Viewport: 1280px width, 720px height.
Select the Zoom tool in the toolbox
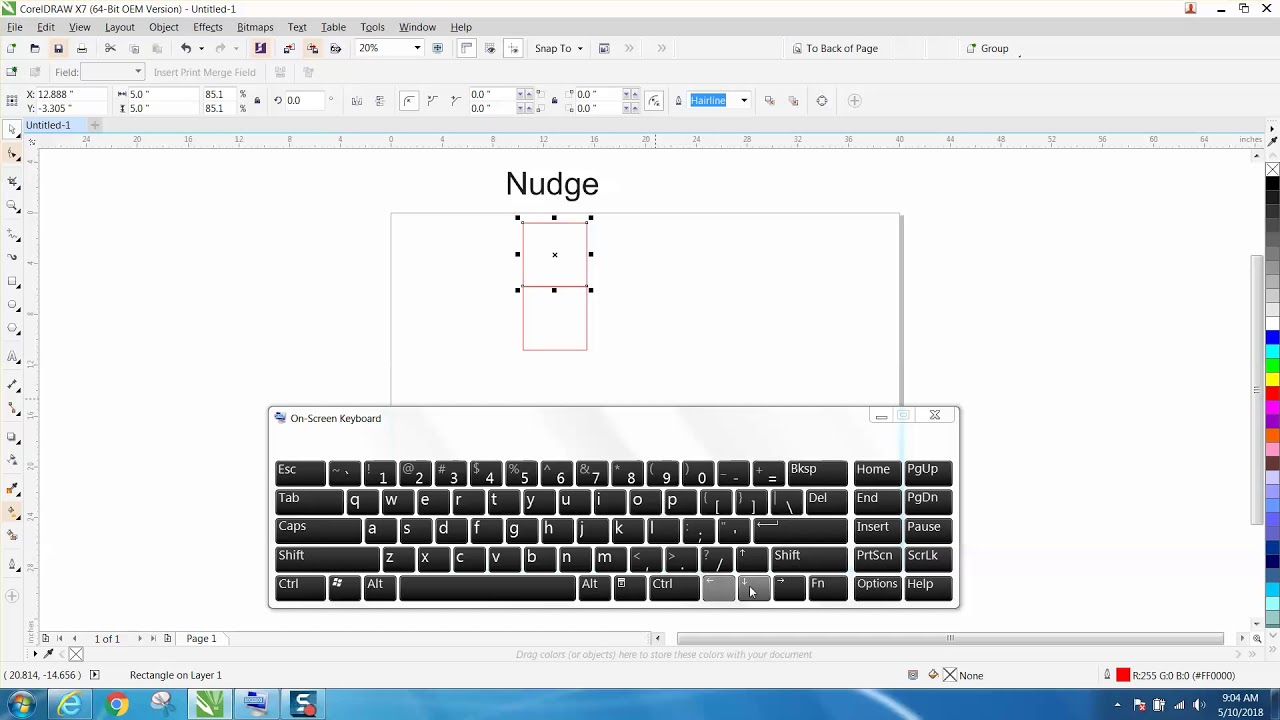click(12, 206)
